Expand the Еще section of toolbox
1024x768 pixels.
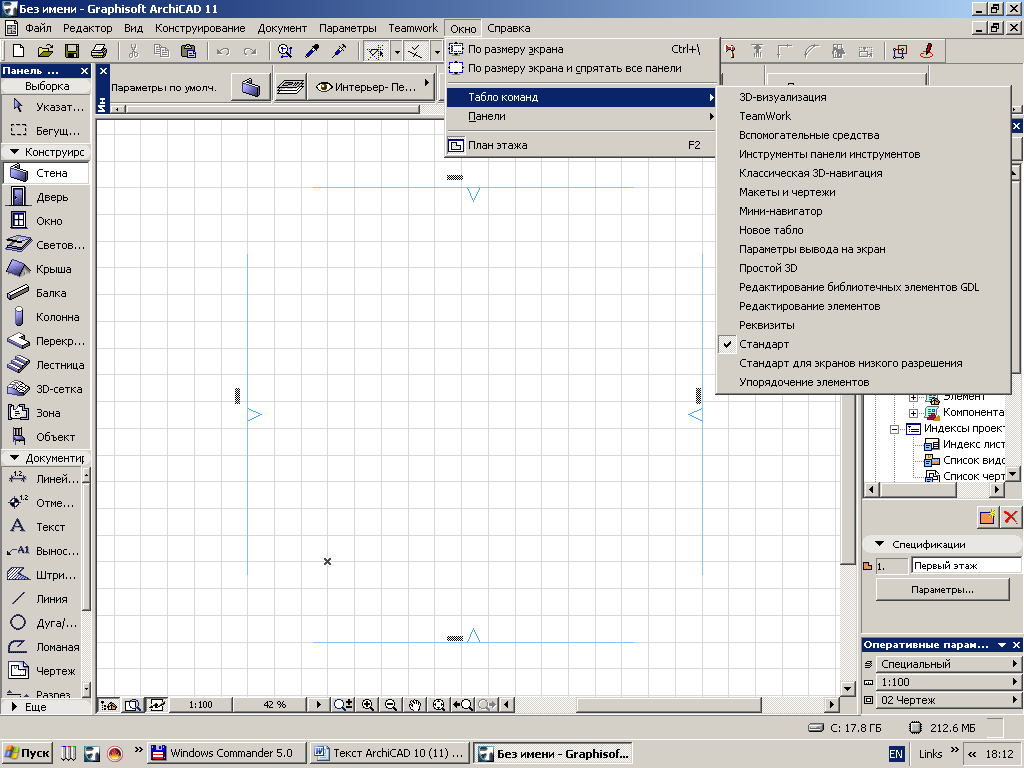pyautogui.click(x=14, y=707)
